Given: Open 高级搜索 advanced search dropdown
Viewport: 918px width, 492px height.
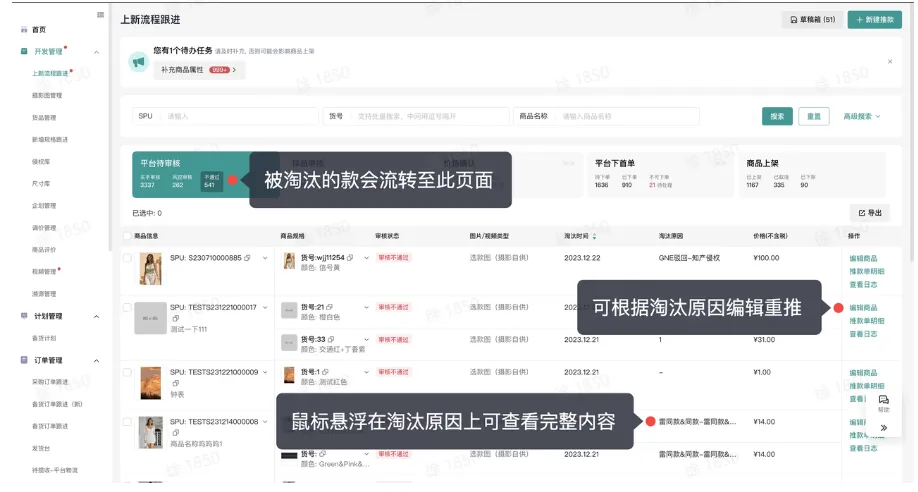Looking at the screenshot, I should [x=862, y=117].
